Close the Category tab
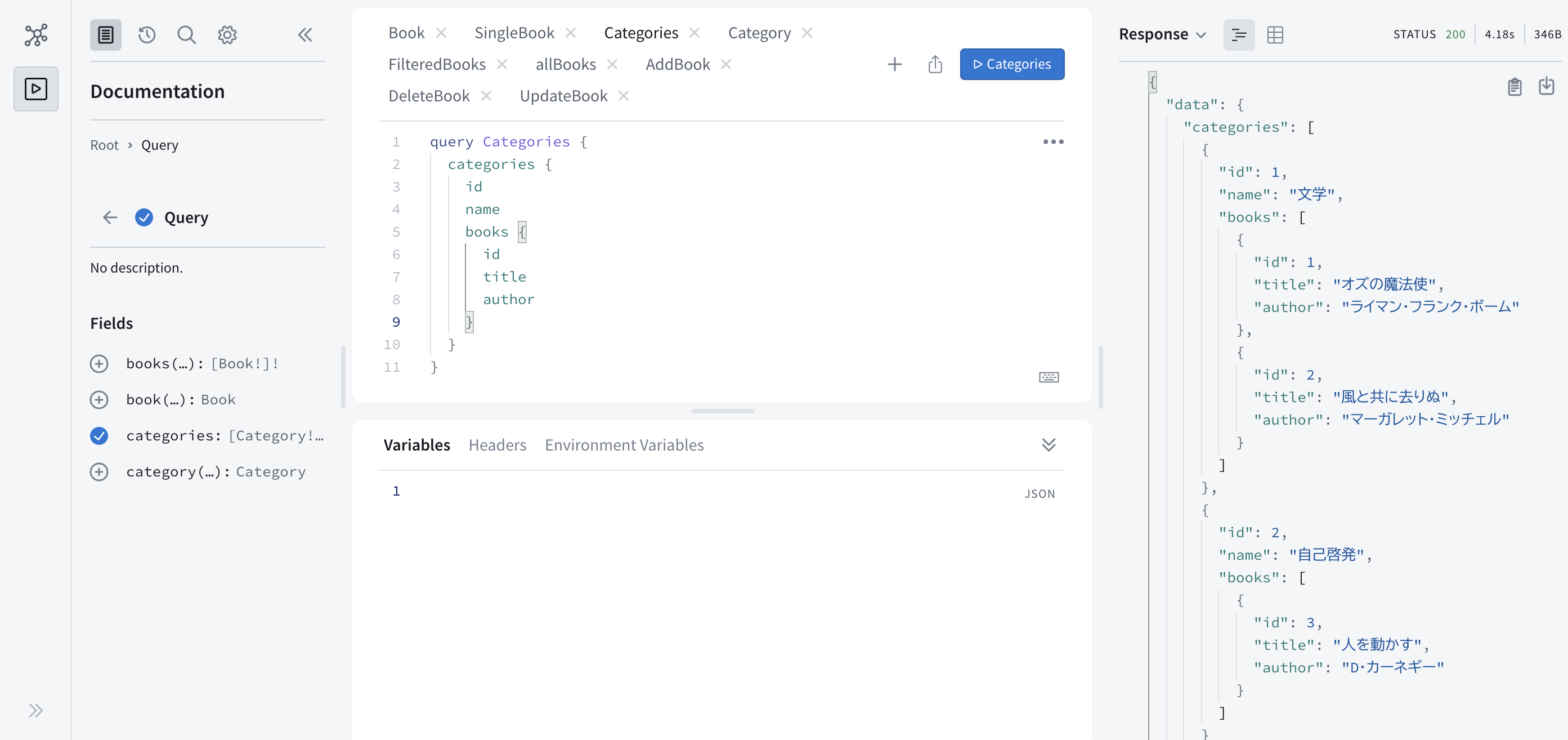 [x=807, y=32]
